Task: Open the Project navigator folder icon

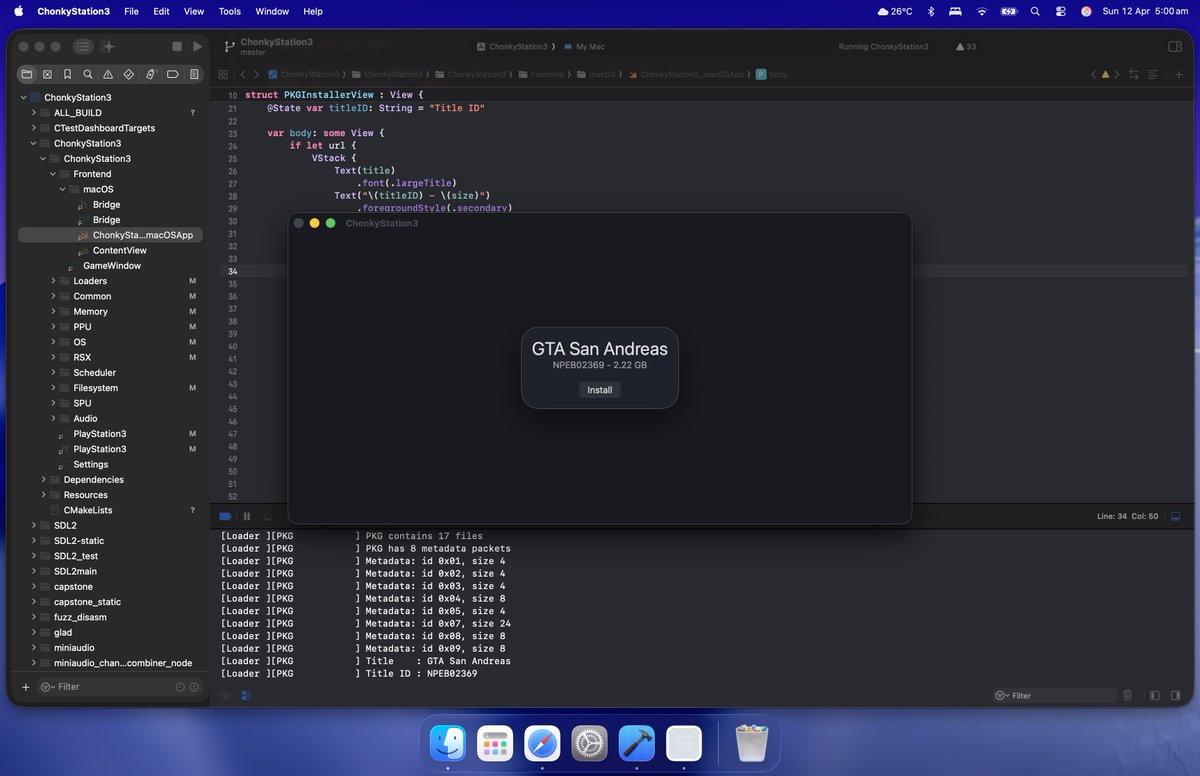Action: point(26,74)
